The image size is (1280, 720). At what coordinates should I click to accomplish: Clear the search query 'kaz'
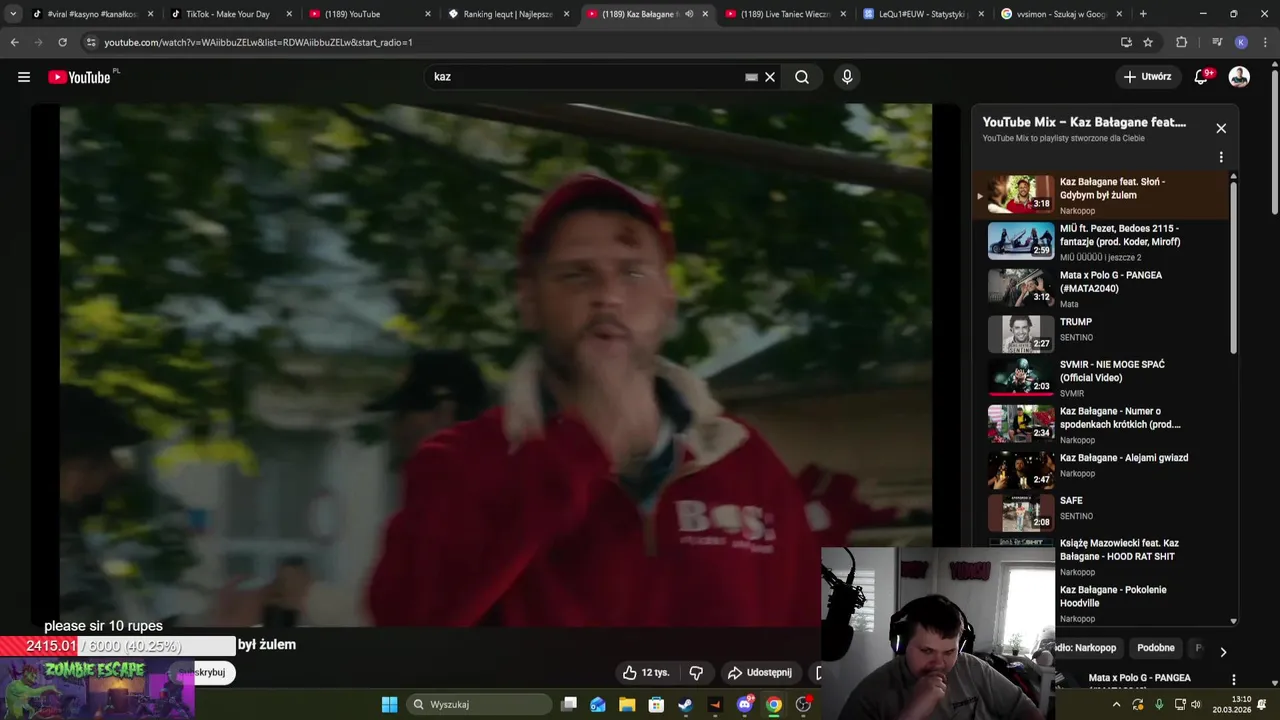point(770,77)
